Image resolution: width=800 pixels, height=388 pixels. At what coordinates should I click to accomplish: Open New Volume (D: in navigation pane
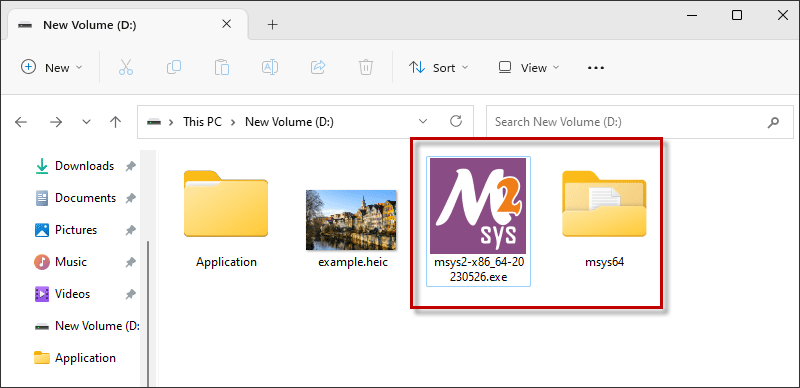pyautogui.click(x=87, y=326)
